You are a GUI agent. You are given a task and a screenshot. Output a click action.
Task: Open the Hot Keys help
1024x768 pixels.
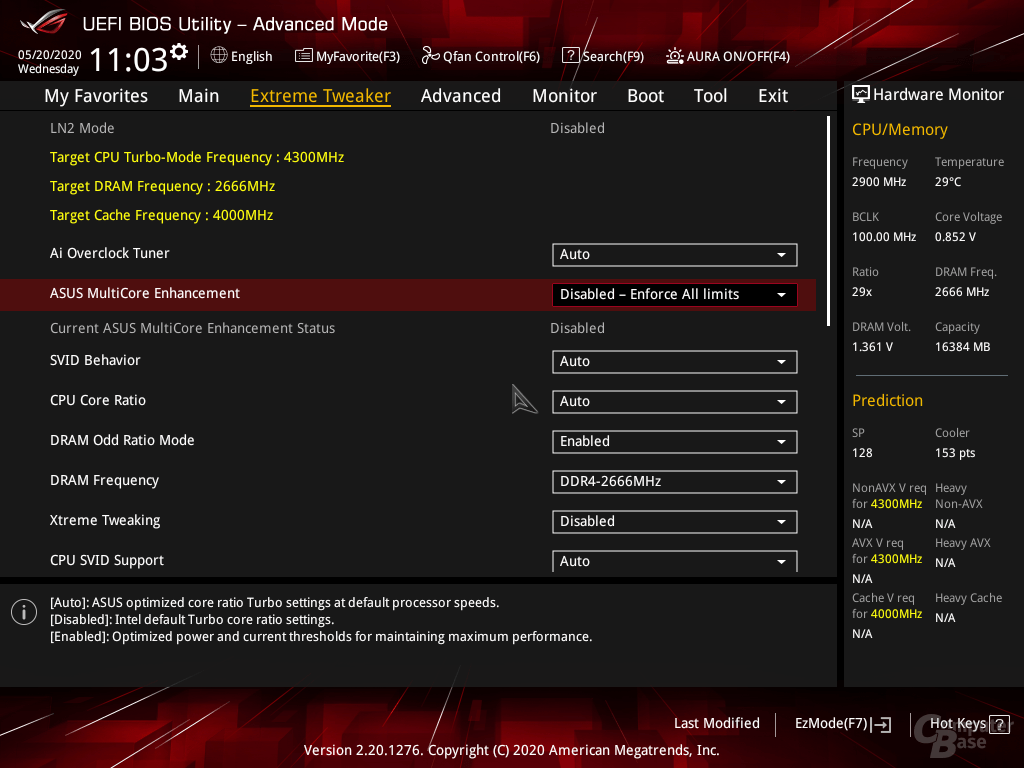click(969, 724)
